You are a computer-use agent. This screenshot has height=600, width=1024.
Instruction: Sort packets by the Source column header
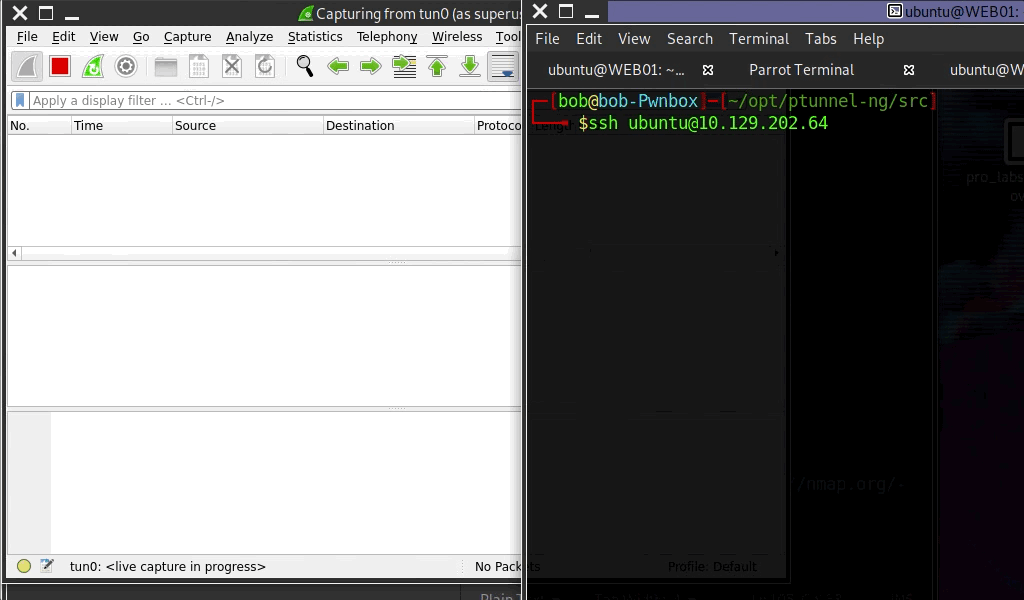[x=248, y=125]
